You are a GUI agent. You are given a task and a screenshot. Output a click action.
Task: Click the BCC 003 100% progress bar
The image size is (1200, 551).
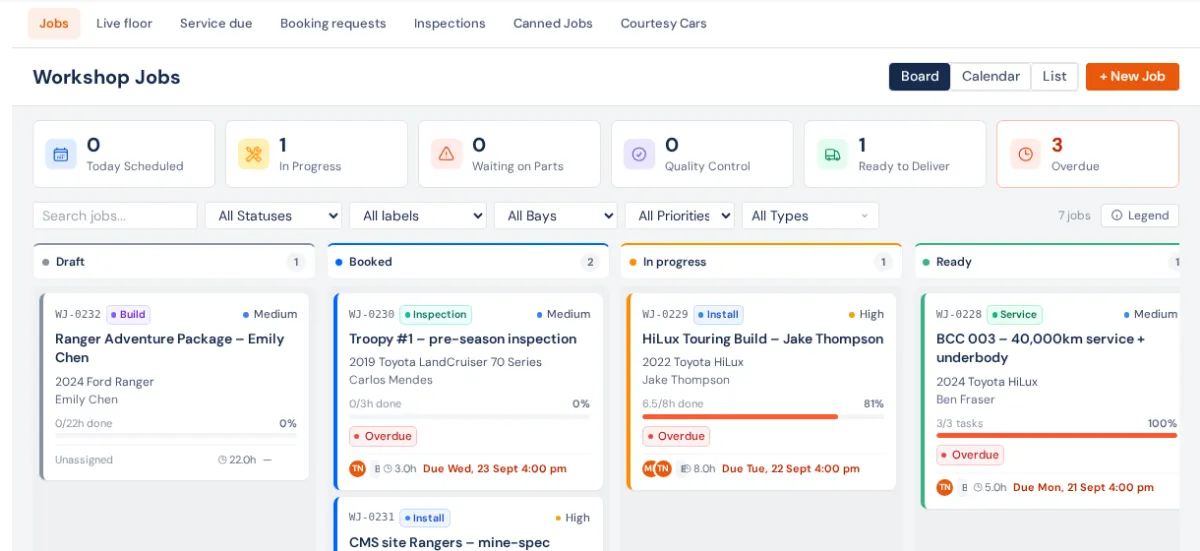pyautogui.click(x=1057, y=435)
